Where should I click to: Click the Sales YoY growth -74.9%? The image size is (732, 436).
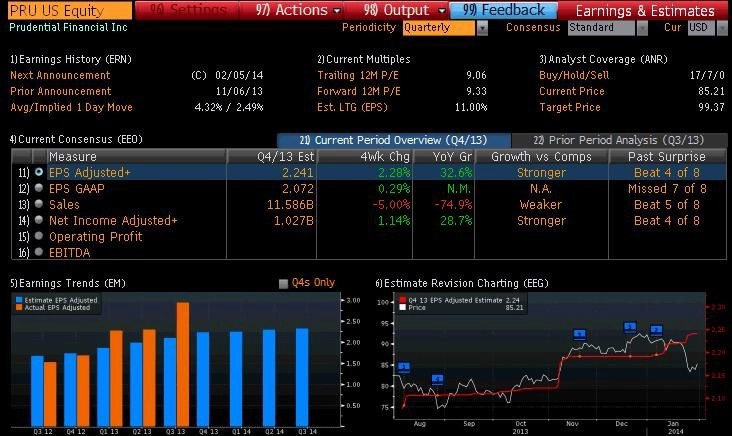[453, 204]
